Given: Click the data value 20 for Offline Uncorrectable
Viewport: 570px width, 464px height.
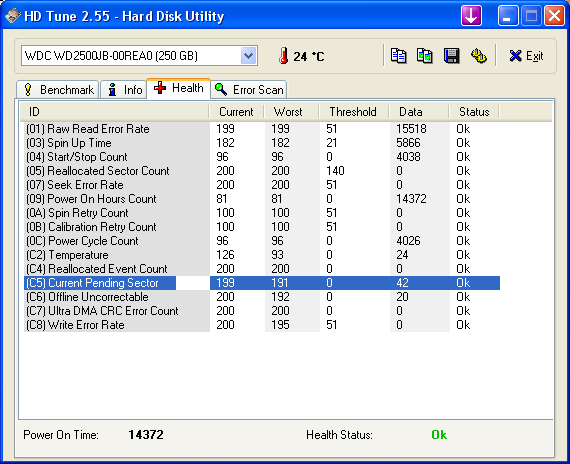Looking at the screenshot, I should pyautogui.click(x=402, y=297).
